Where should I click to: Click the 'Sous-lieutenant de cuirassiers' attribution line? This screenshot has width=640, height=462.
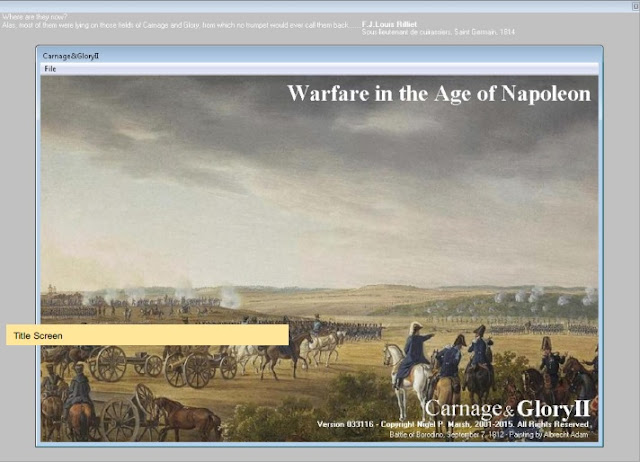(438, 32)
